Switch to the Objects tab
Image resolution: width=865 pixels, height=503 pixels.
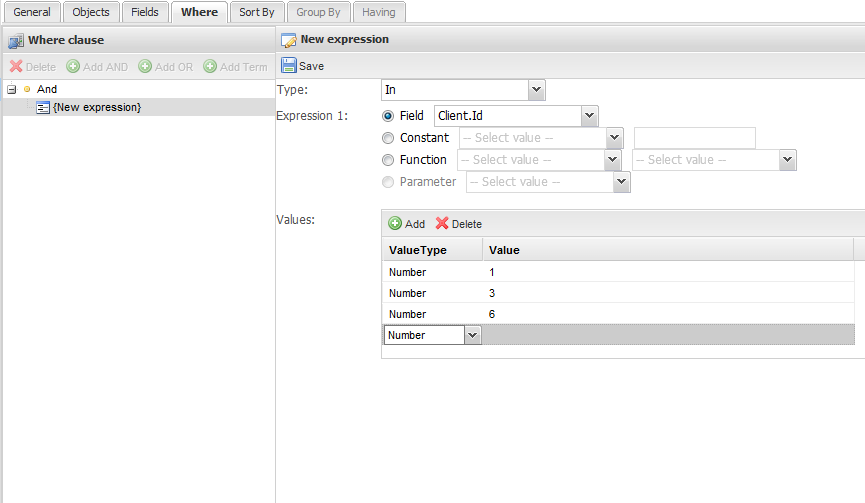pyautogui.click(x=91, y=12)
